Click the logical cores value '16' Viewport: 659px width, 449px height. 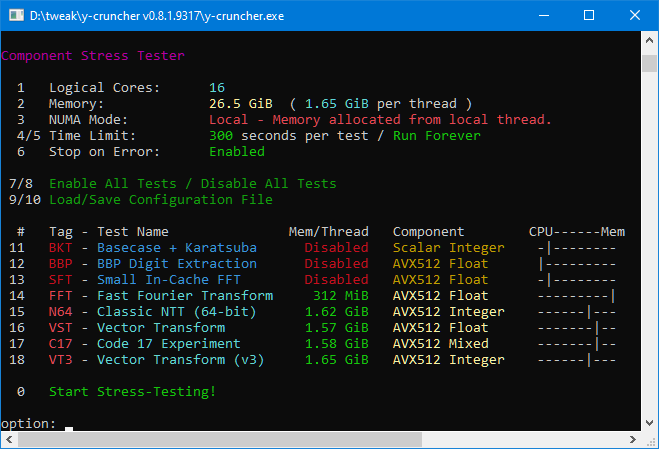[217, 87]
